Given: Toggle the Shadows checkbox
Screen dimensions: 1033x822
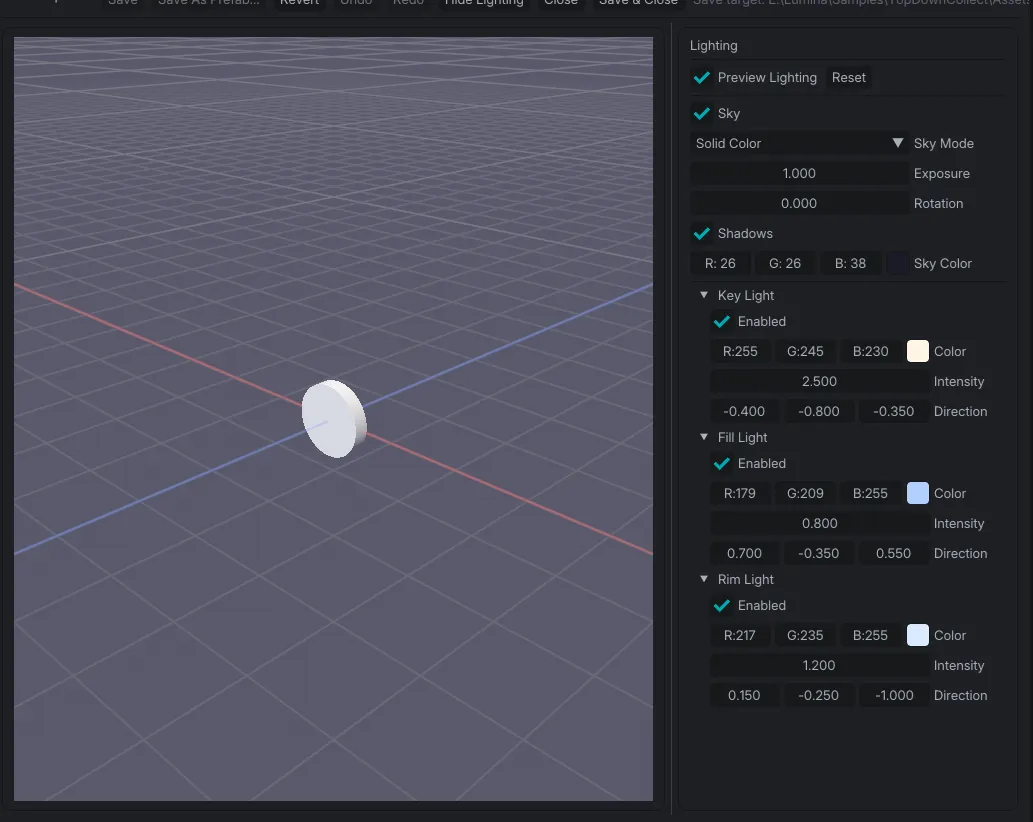Looking at the screenshot, I should pos(702,233).
